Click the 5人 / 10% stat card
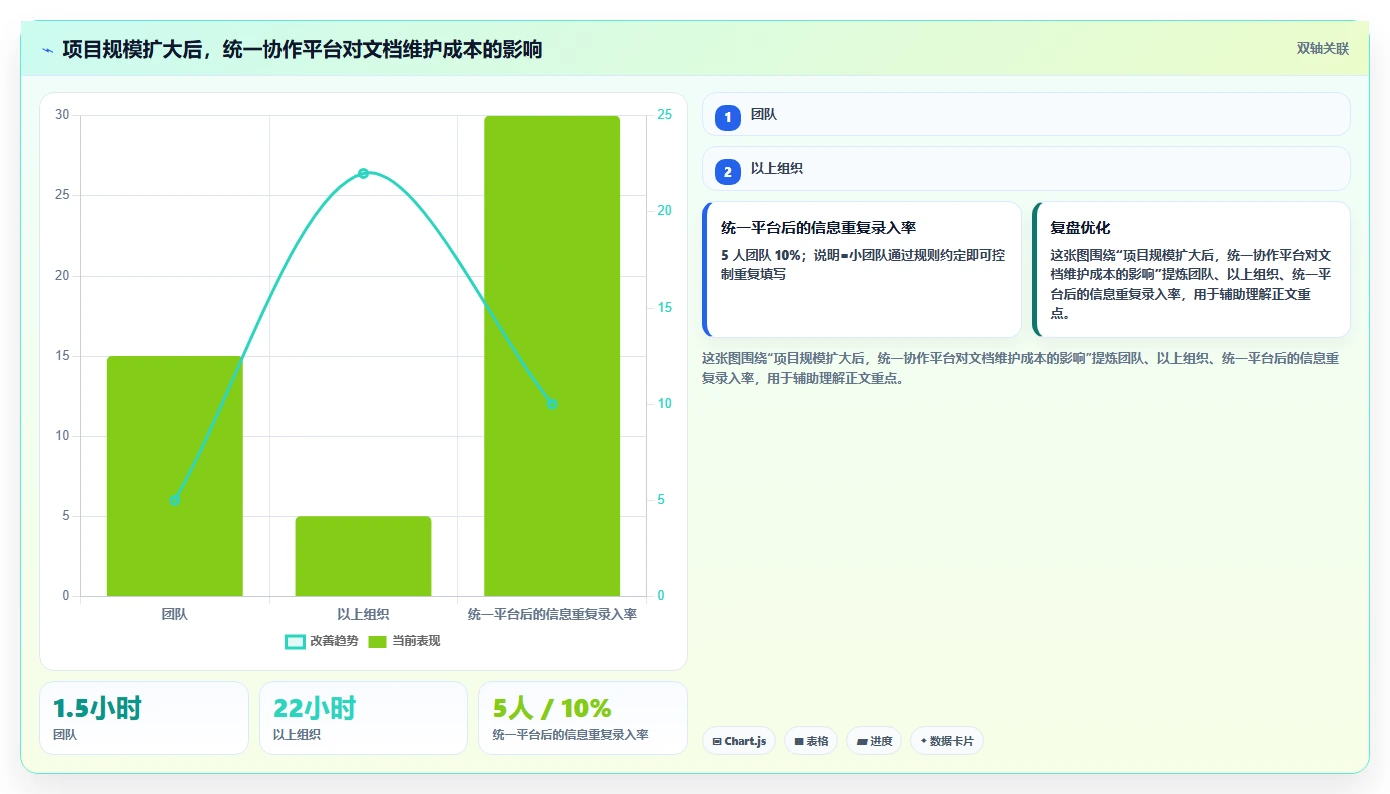The width and height of the screenshot is (1390, 794). click(583, 718)
